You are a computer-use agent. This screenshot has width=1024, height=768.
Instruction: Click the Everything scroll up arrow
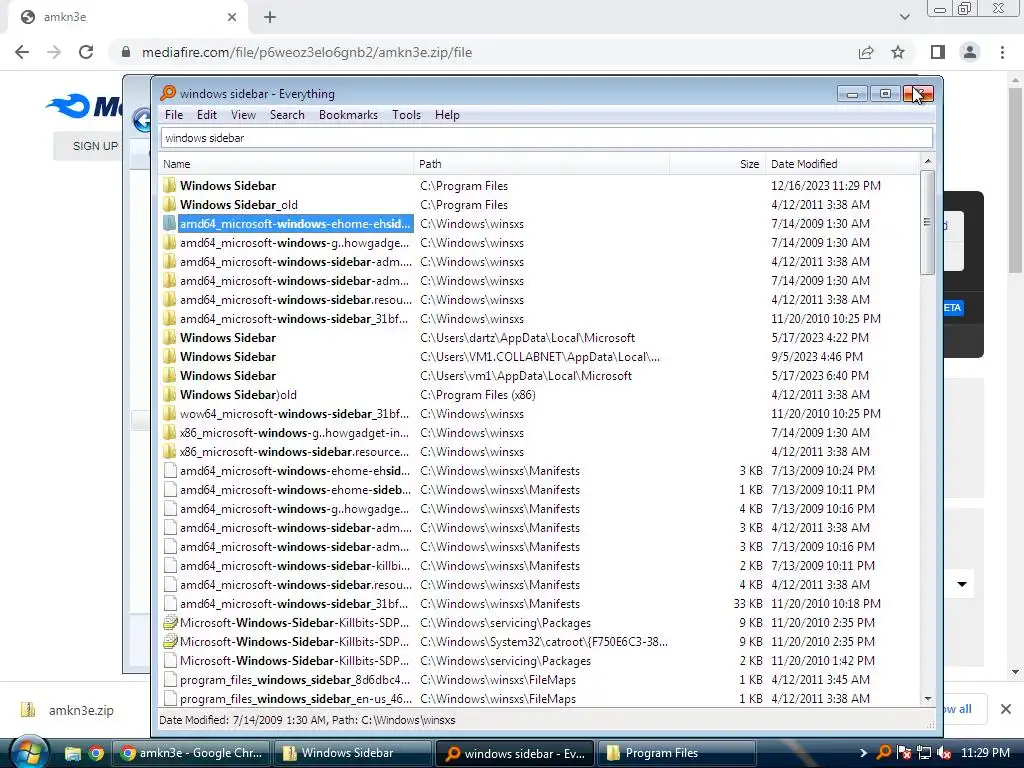click(927, 161)
